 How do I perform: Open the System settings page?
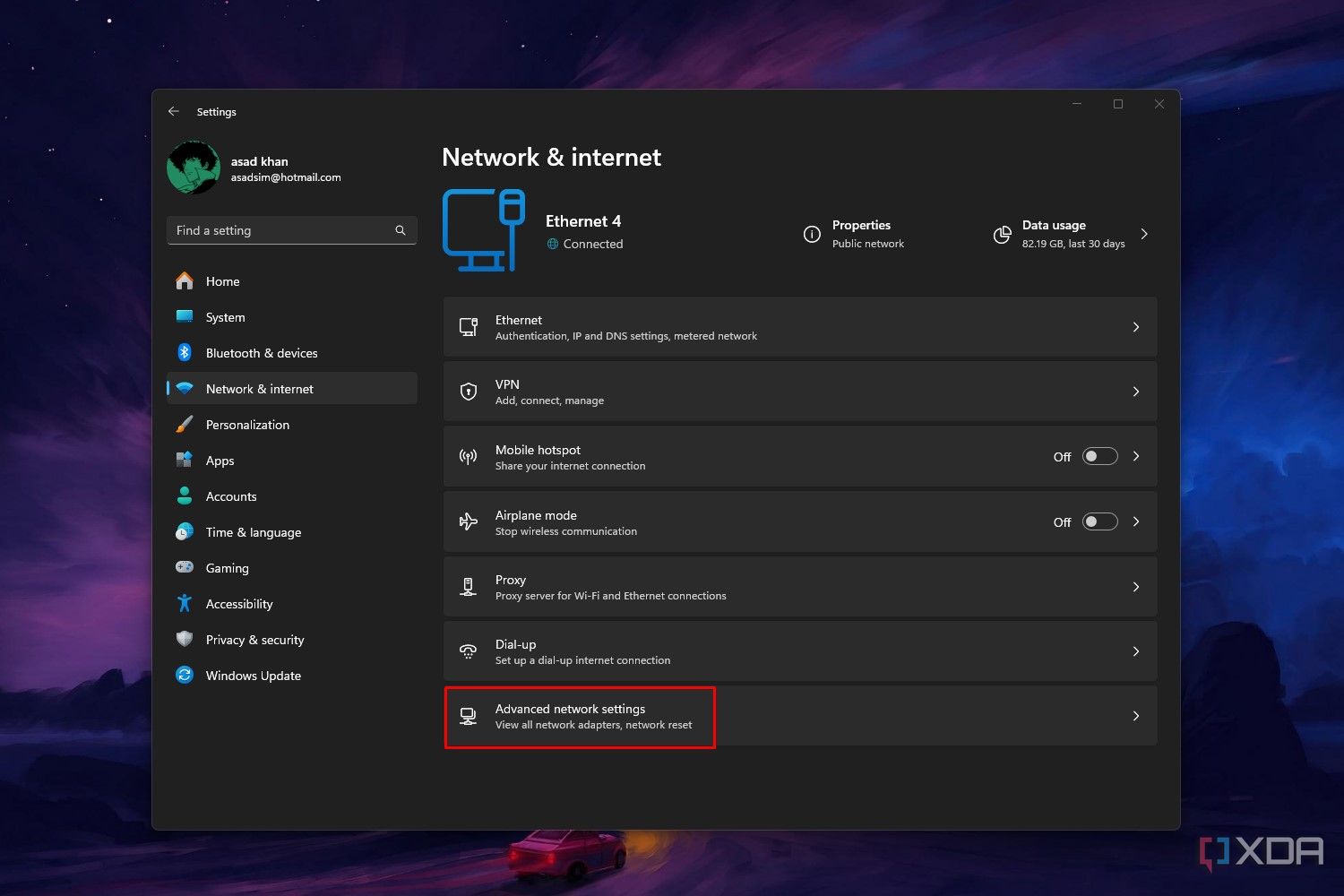[x=291, y=317]
